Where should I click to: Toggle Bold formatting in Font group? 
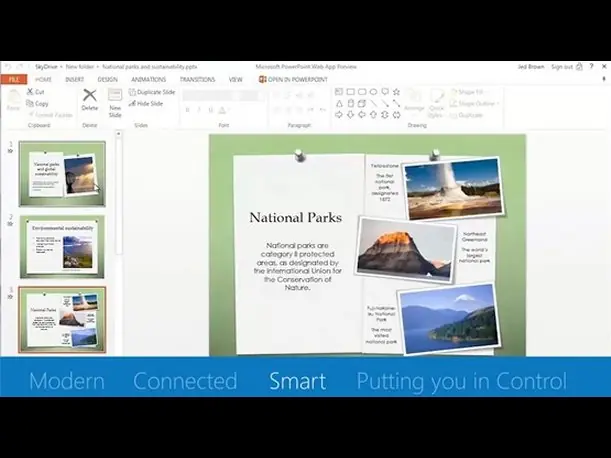tap(187, 110)
